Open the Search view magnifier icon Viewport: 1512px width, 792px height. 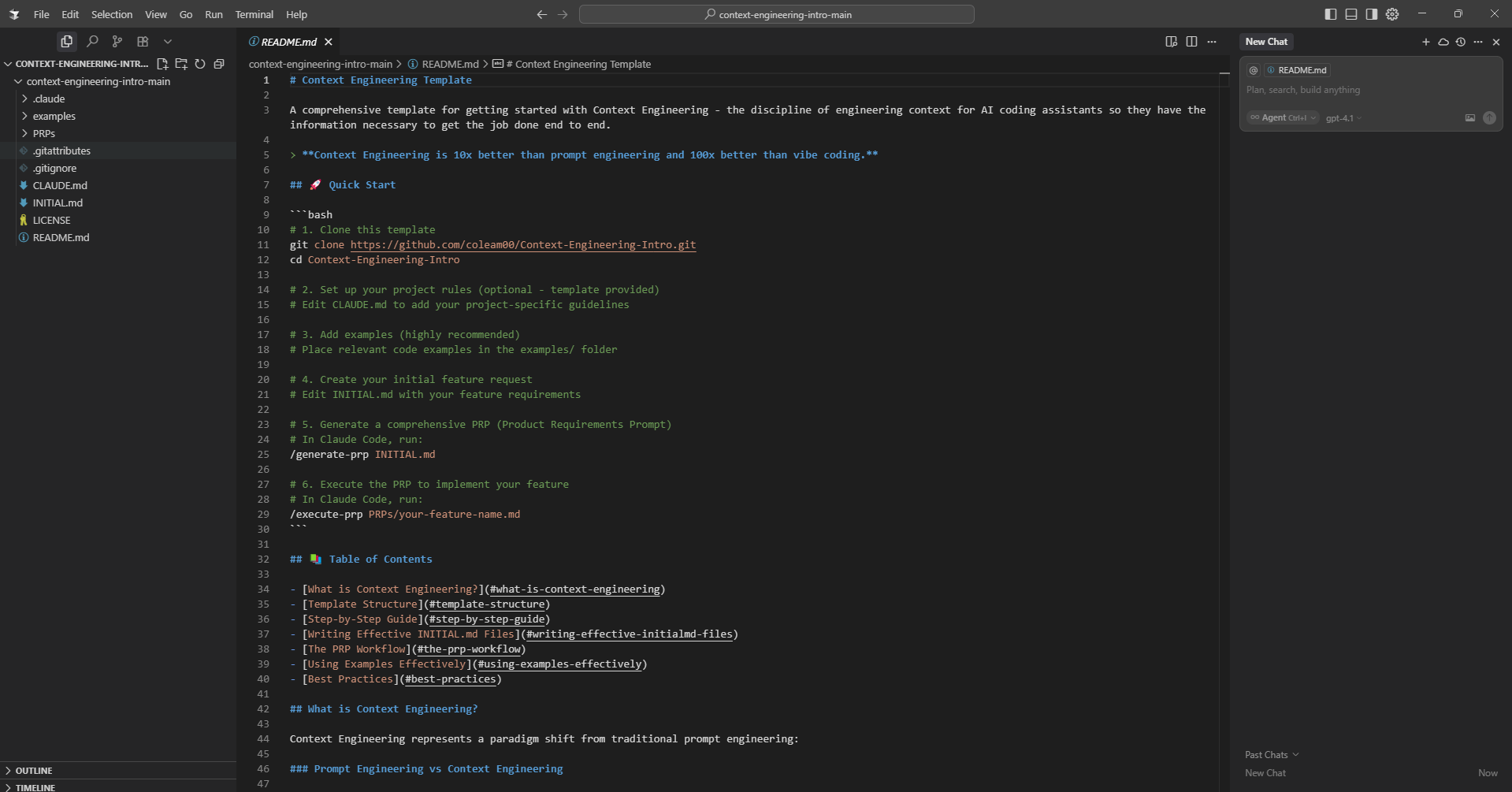tap(92, 41)
